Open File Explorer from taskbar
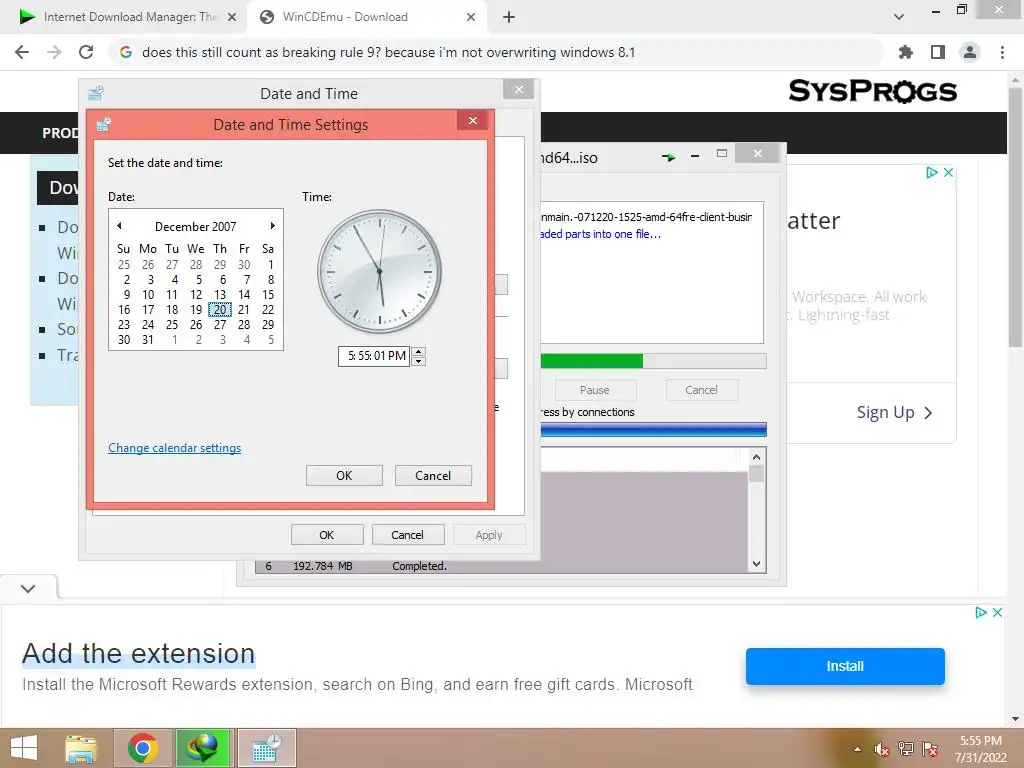 click(x=81, y=748)
